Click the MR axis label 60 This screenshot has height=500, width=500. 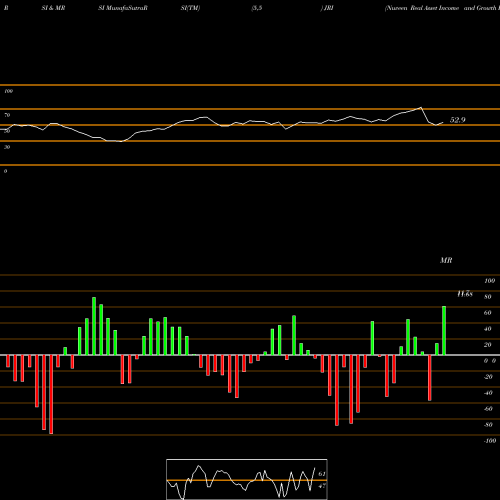pos(488,313)
